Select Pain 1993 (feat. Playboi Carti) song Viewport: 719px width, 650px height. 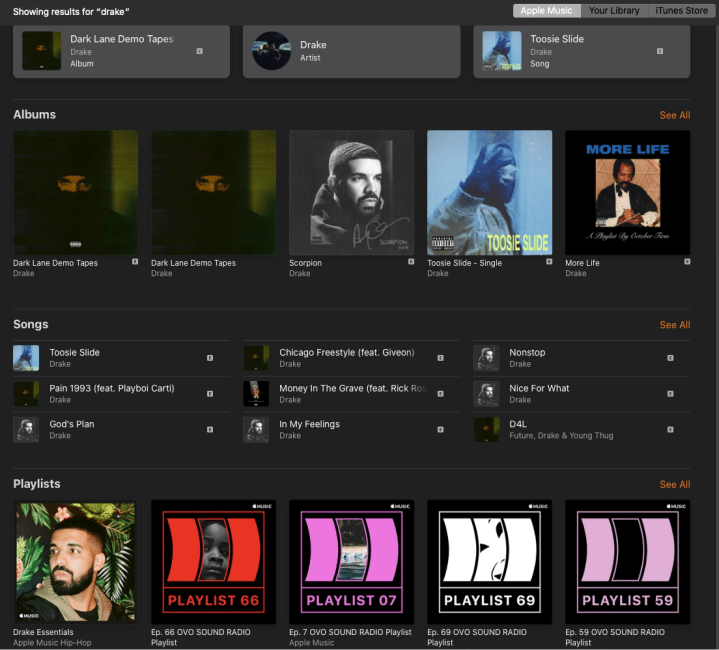[122, 394]
